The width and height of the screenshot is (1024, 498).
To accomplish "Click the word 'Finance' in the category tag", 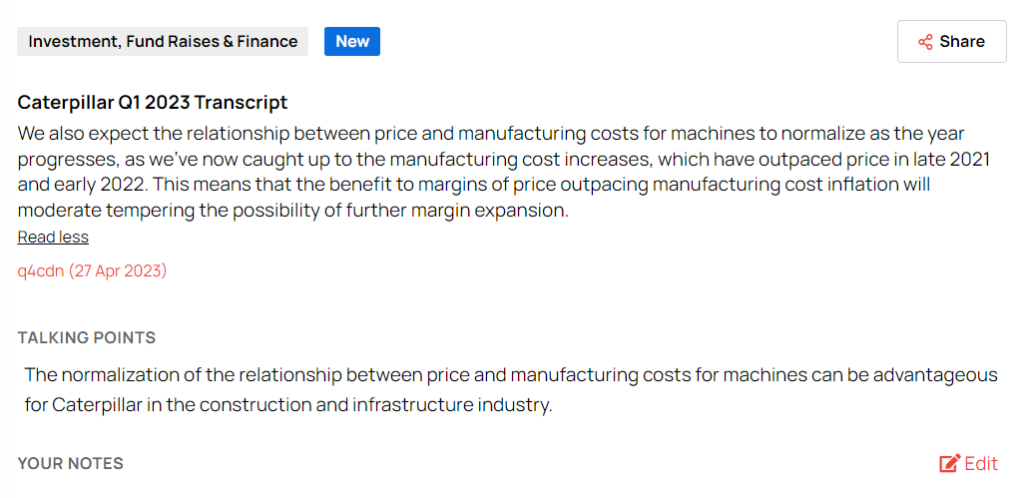I will [265, 41].
